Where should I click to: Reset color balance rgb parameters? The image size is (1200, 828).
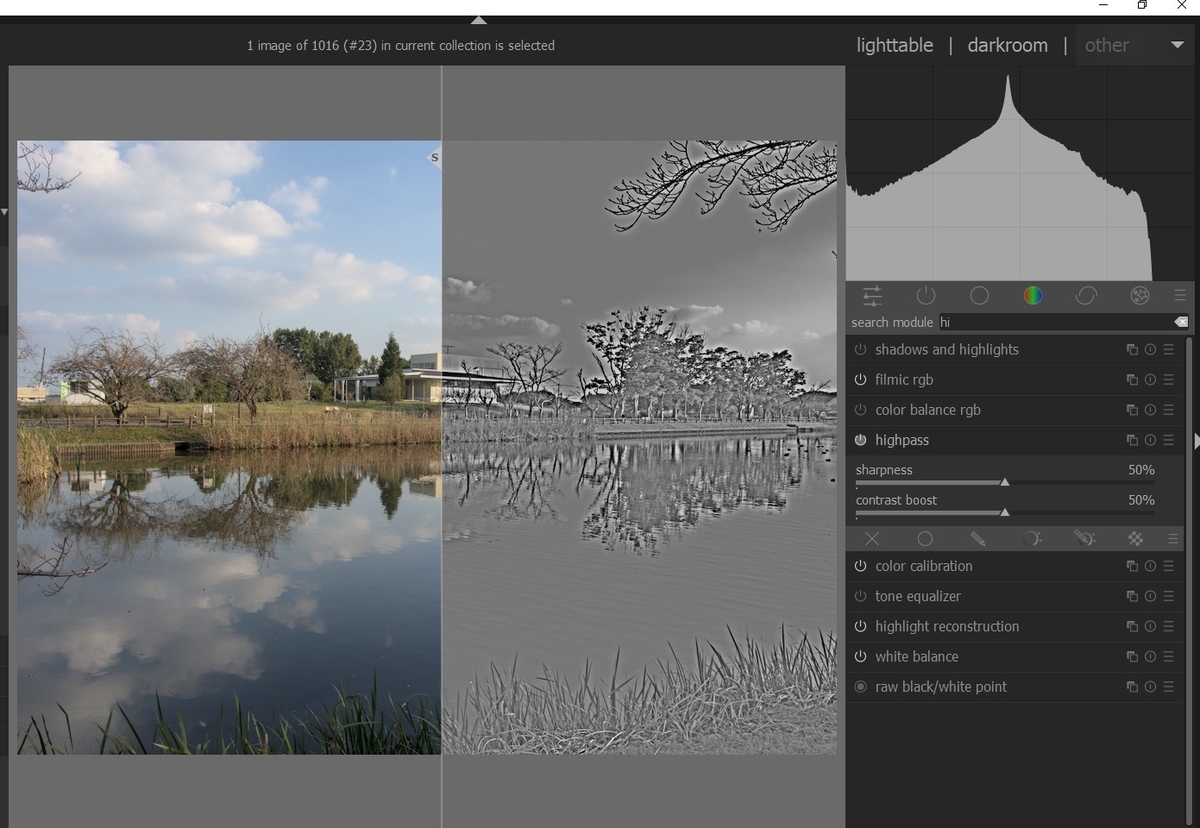(1150, 410)
